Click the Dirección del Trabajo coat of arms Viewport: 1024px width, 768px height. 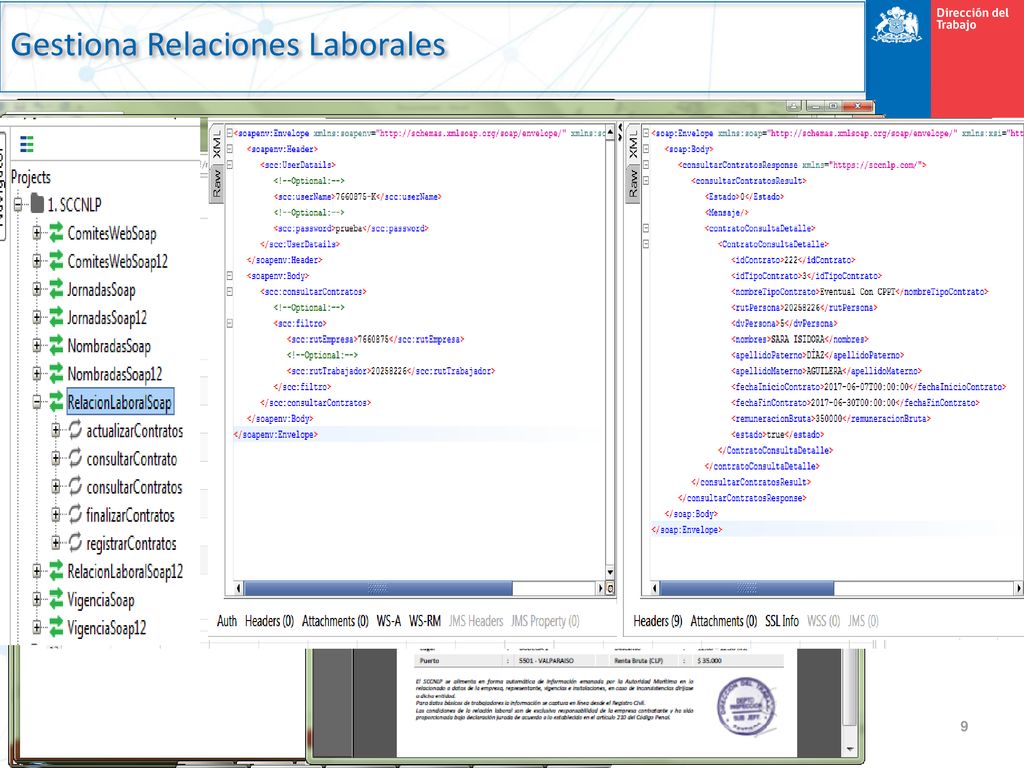tap(896, 25)
